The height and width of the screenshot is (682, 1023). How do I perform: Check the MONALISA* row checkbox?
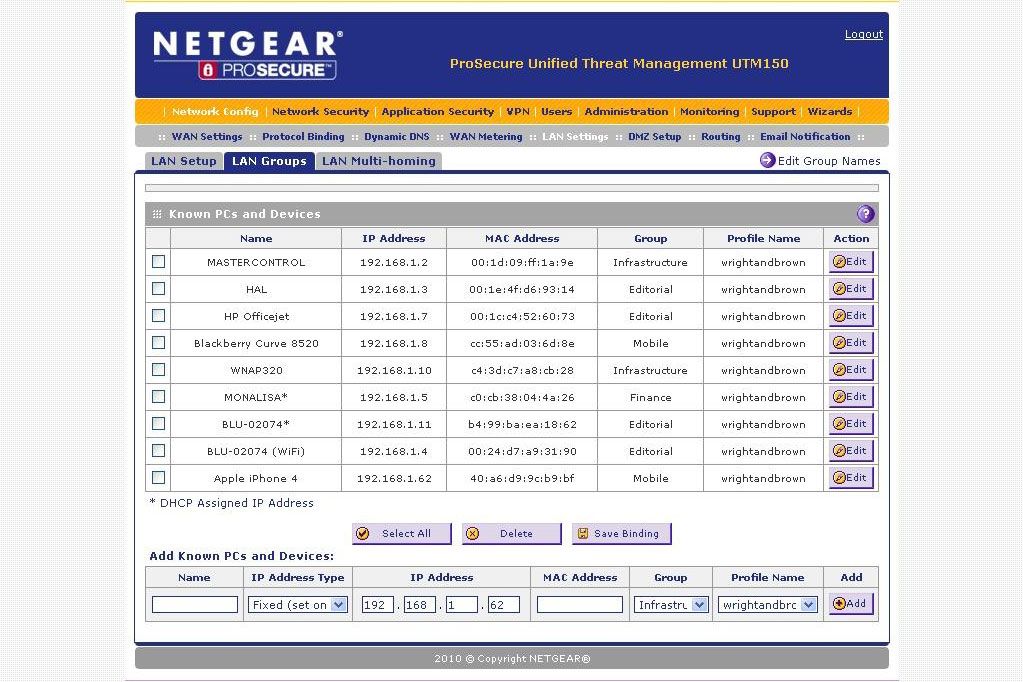[x=159, y=397]
